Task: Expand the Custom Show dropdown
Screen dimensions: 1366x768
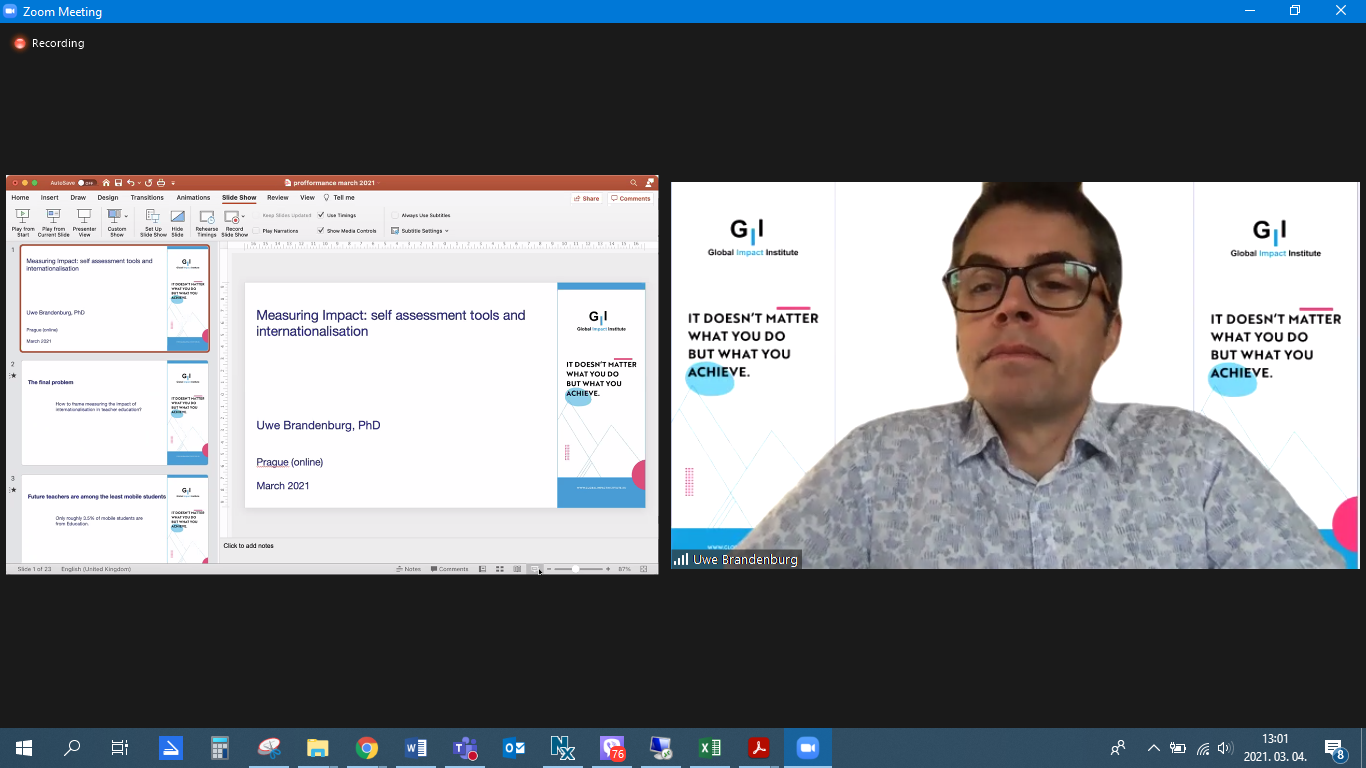Action: click(x=126, y=215)
